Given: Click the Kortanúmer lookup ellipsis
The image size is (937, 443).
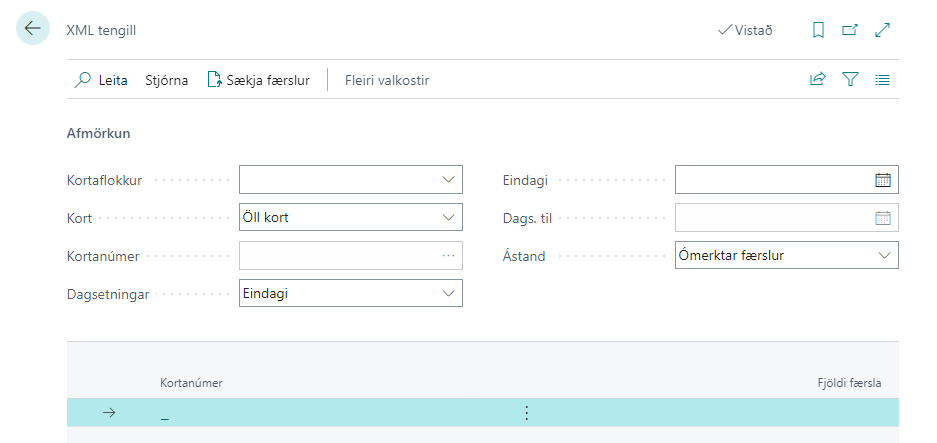Looking at the screenshot, I should coord(448,255).
